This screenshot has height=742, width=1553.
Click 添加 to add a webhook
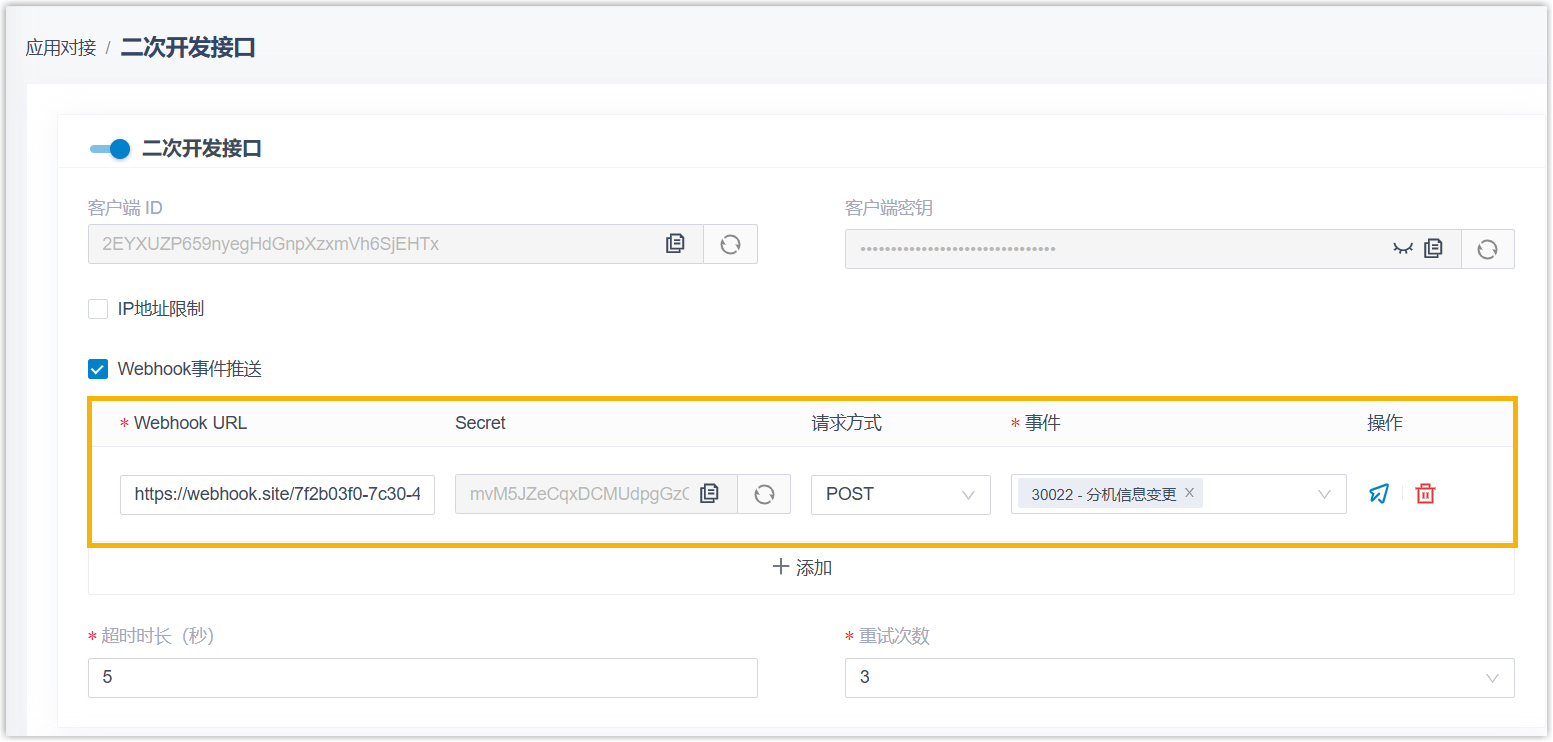[802, 568]
